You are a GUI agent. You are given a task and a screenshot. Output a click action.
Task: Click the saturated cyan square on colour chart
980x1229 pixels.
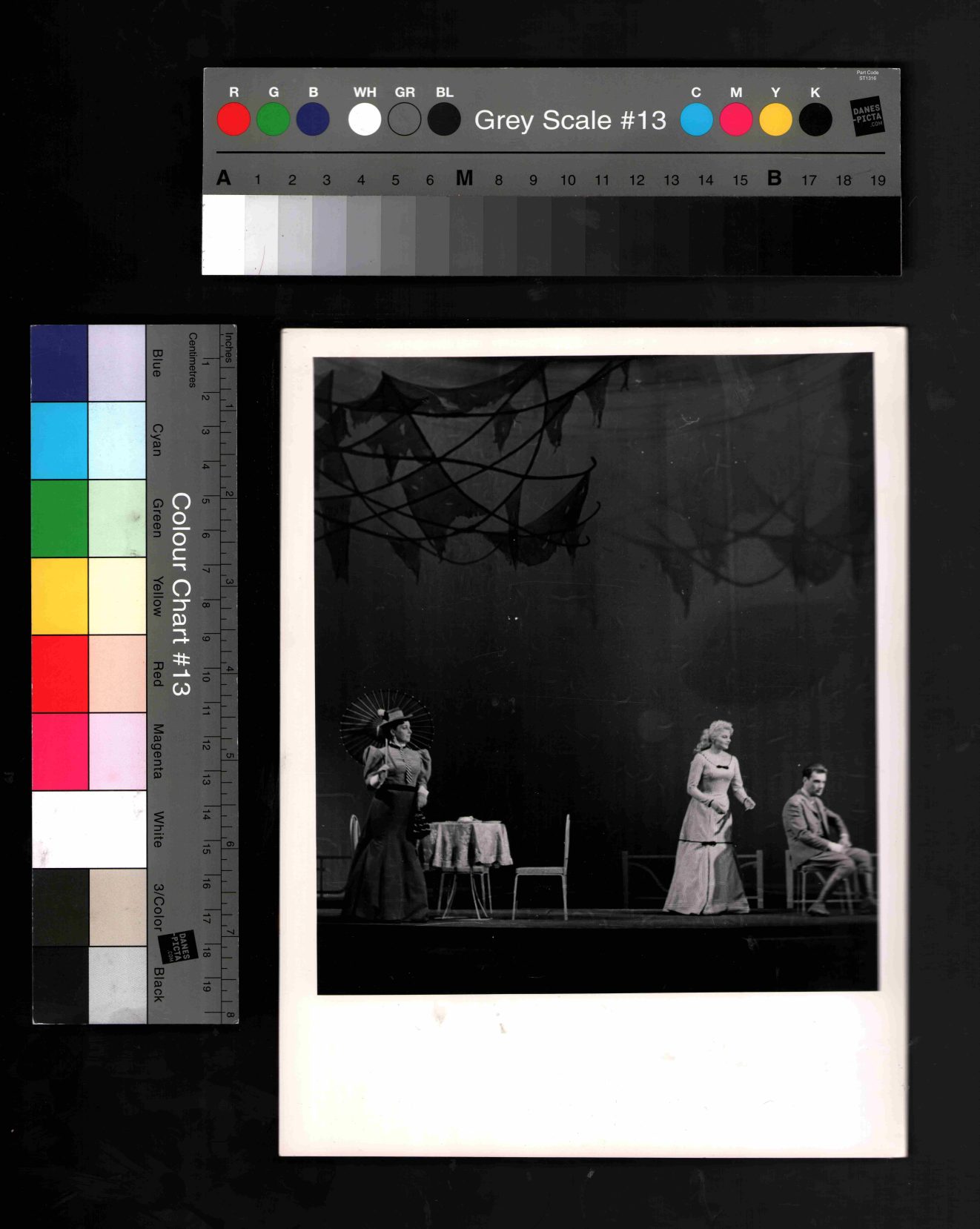59,440
